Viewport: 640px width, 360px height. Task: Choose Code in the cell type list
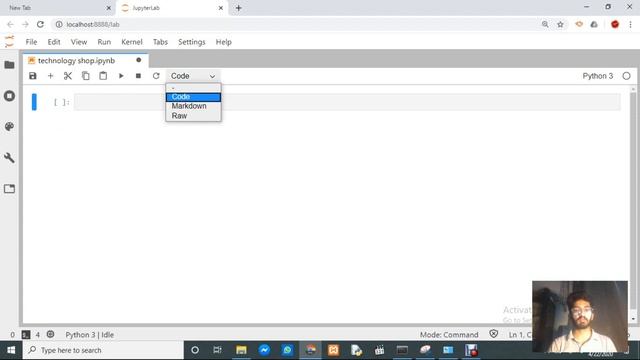coord(193,97)
